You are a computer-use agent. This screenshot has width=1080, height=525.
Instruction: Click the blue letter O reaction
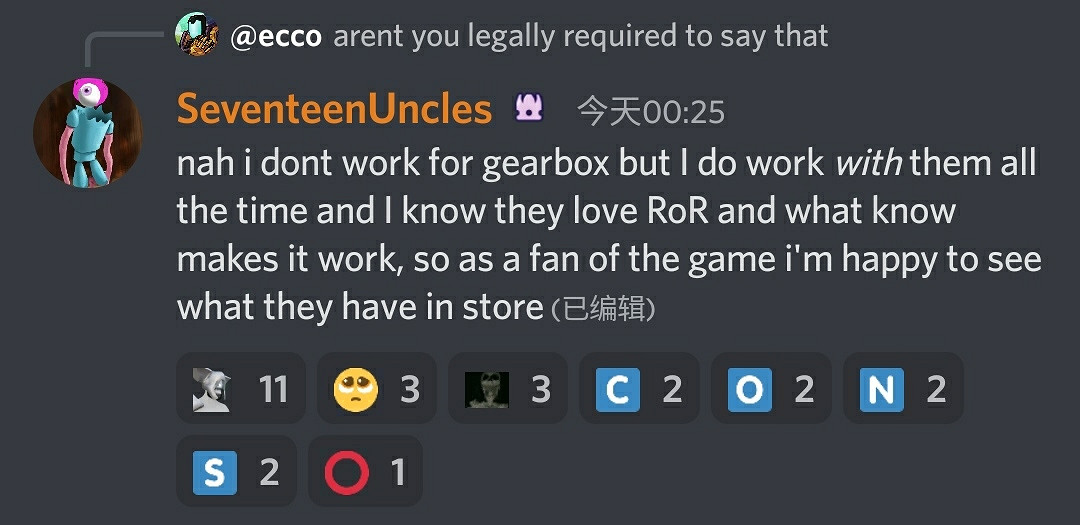[771, 390]
